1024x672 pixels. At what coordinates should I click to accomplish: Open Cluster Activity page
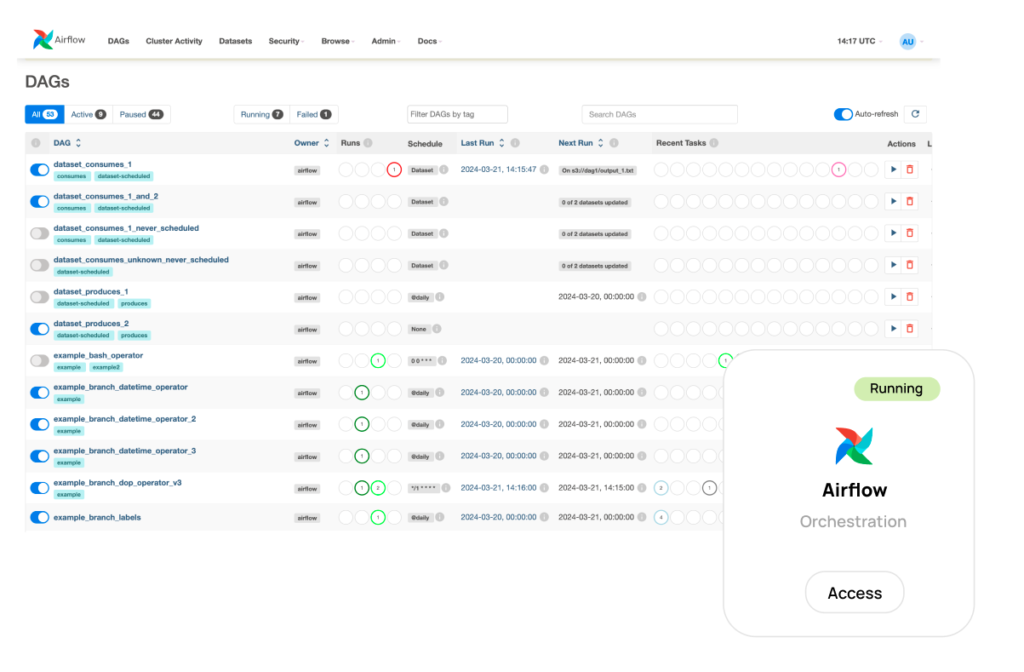pos(174,41)
